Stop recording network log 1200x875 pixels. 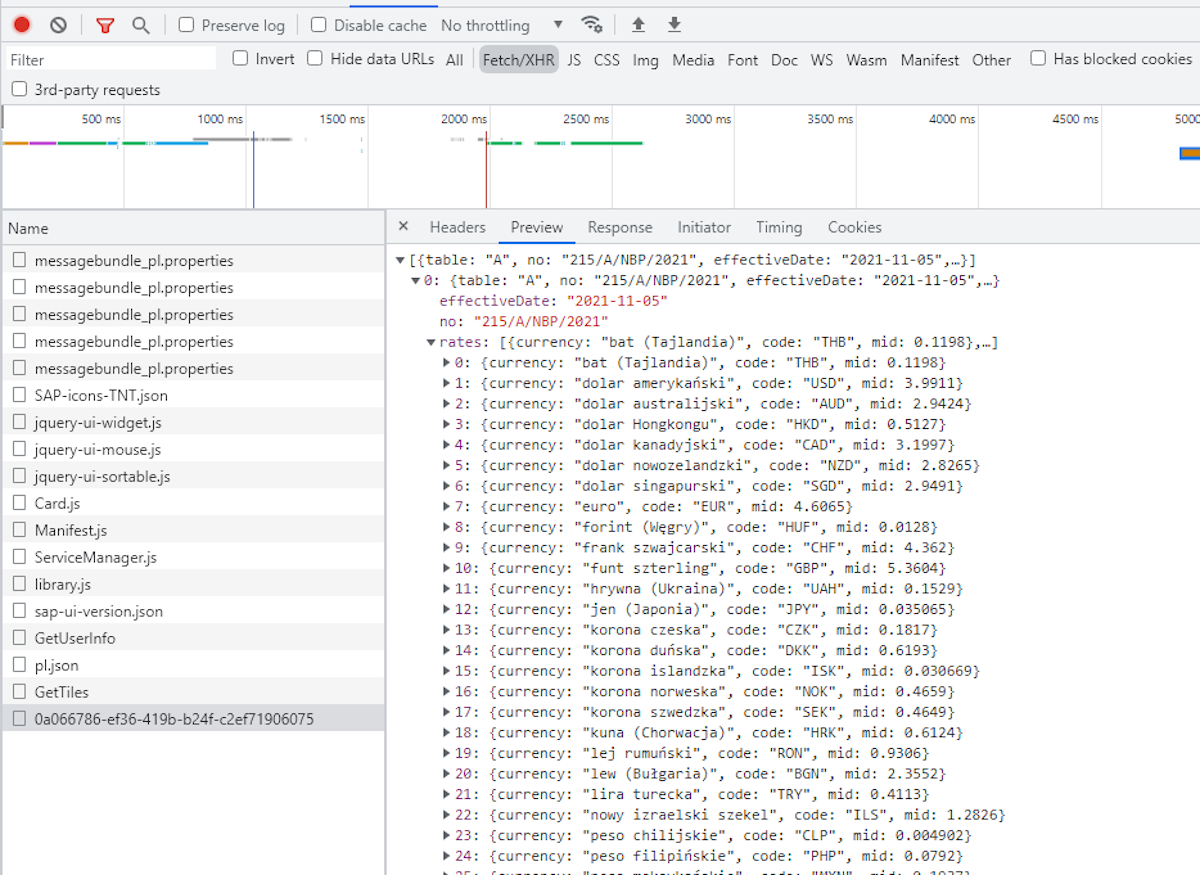click(x=22, y=25)
